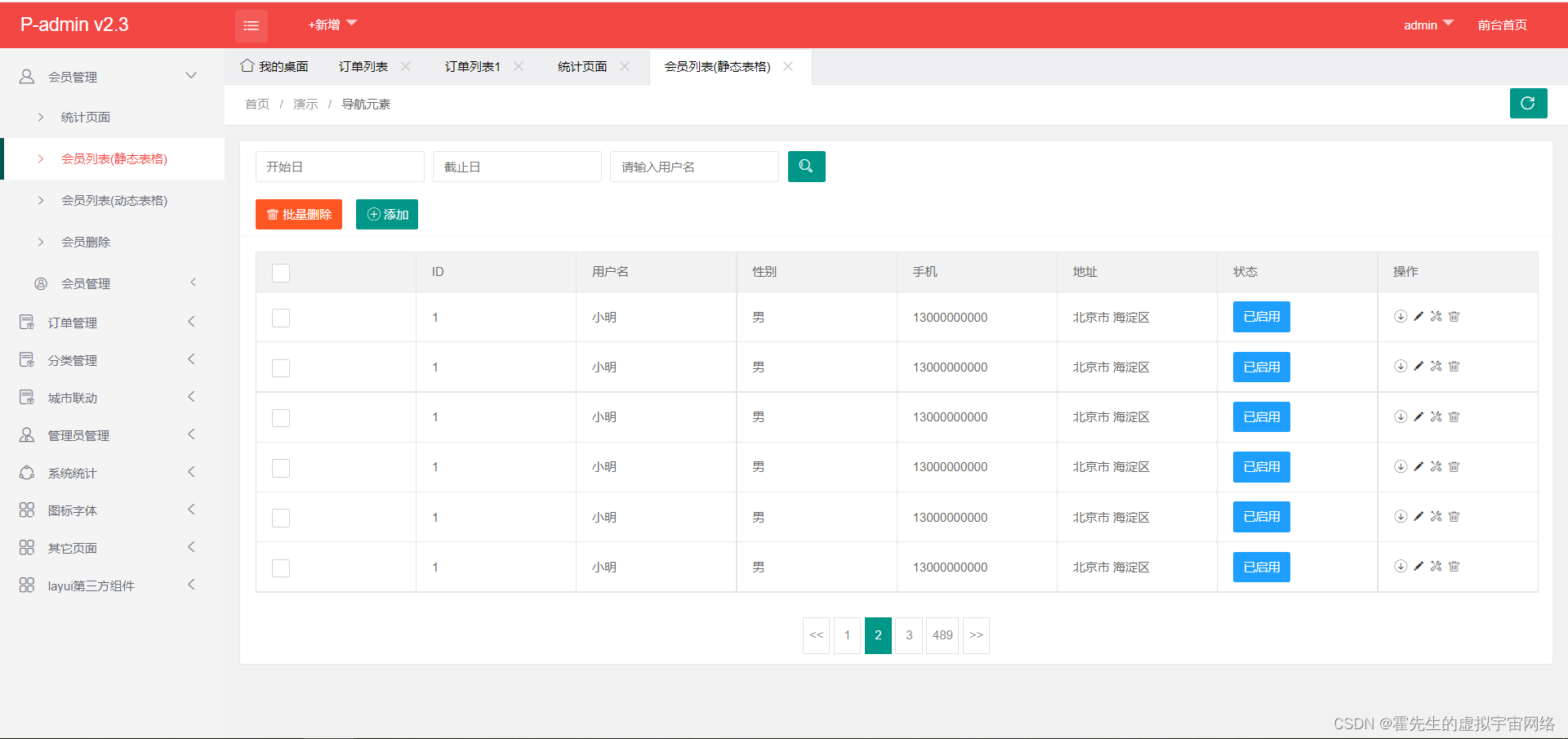The image size is (1568, 739).
Task: Click the scissors icon in the first row actions
Action: point(1437,317)
